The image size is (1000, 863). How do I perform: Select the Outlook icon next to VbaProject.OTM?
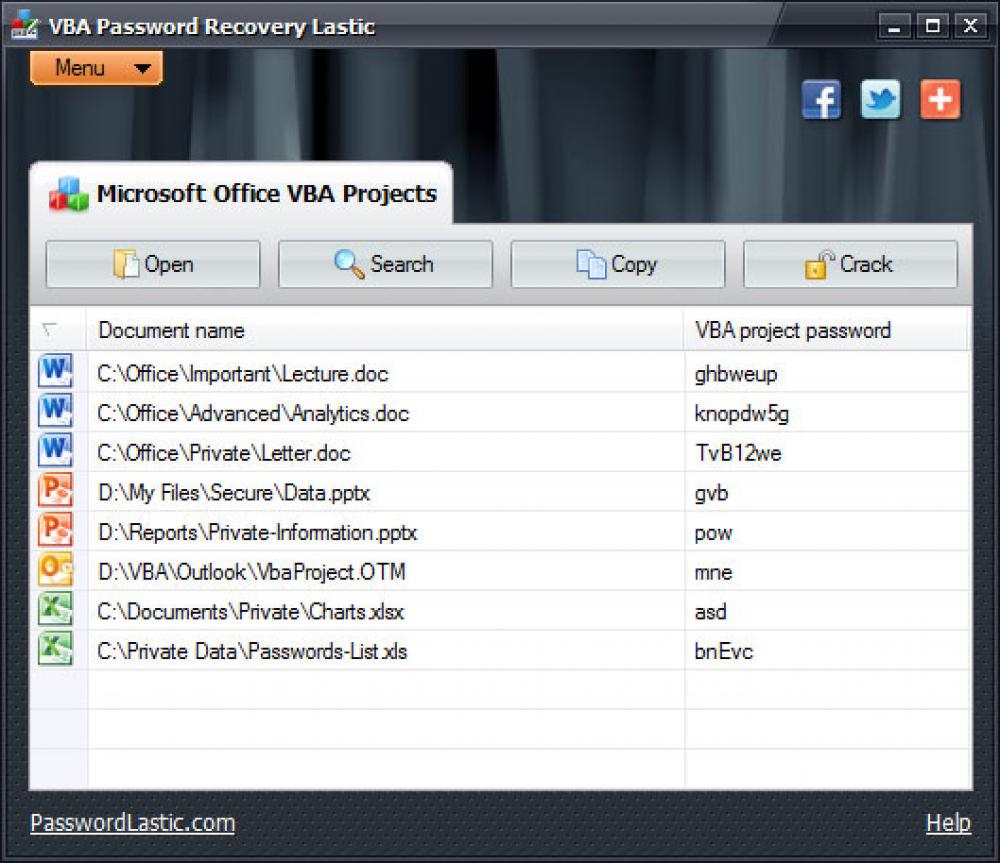point(55,571)
